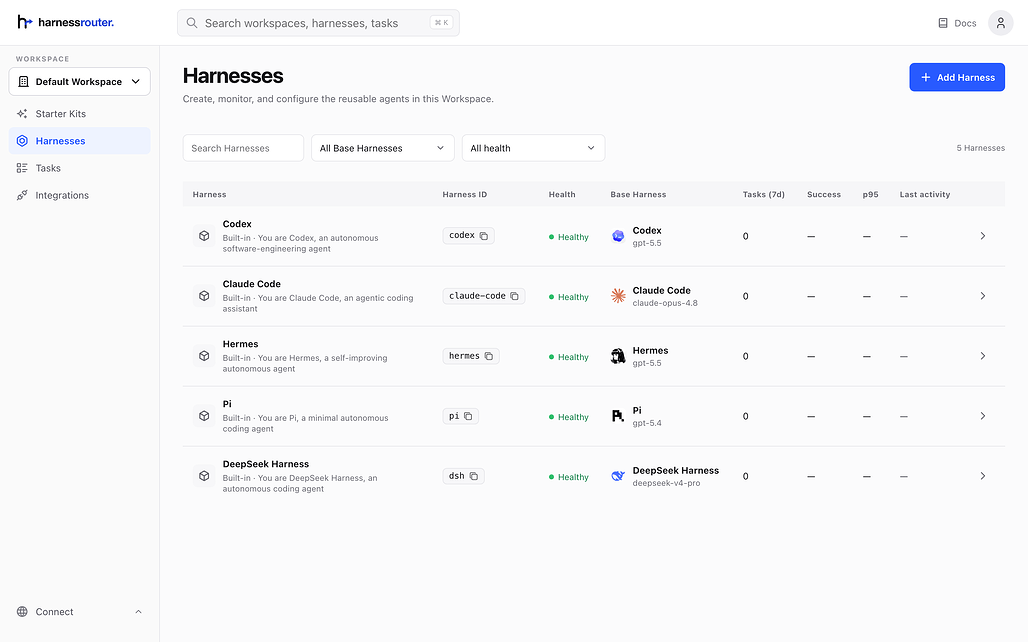Expand the Connect section chevron

coord(138,612)
